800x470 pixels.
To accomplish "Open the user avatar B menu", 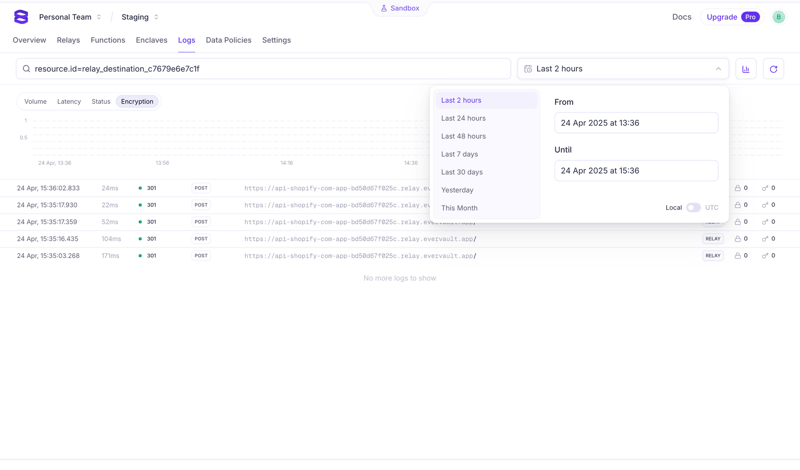I will pos(778,17).
